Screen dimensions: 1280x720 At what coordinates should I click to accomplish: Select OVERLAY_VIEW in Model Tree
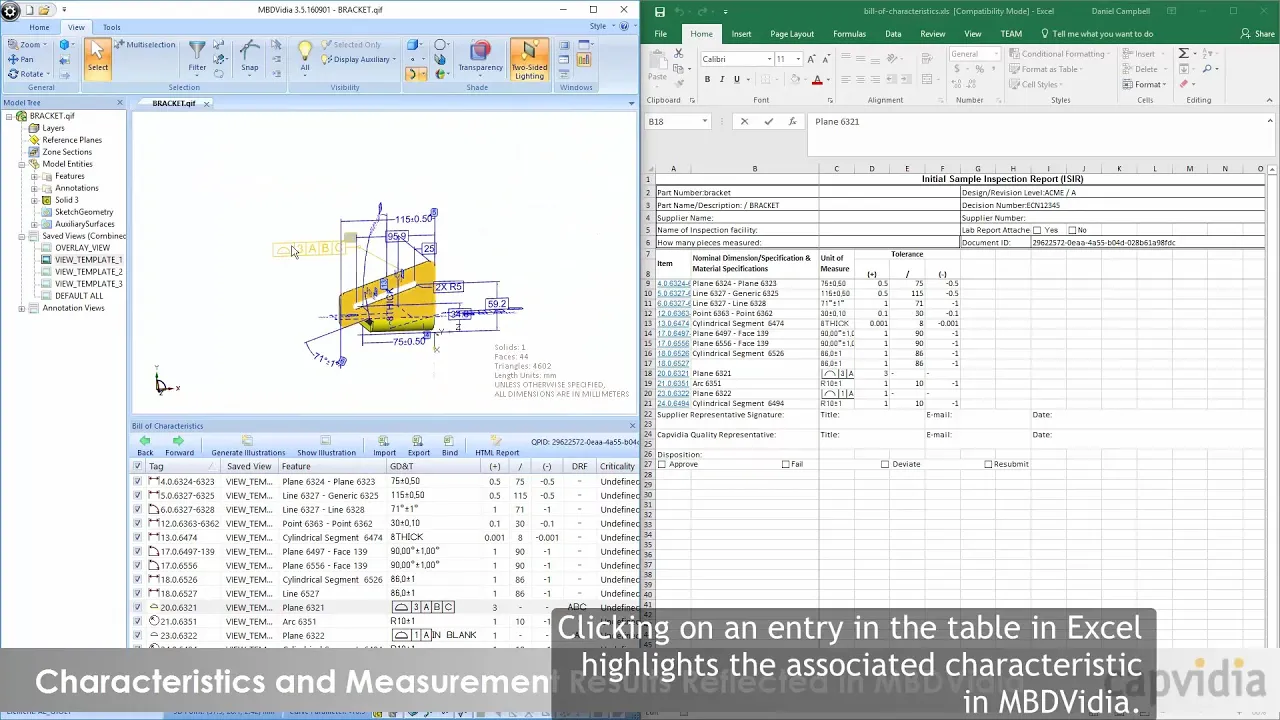(x=82, y=248)
